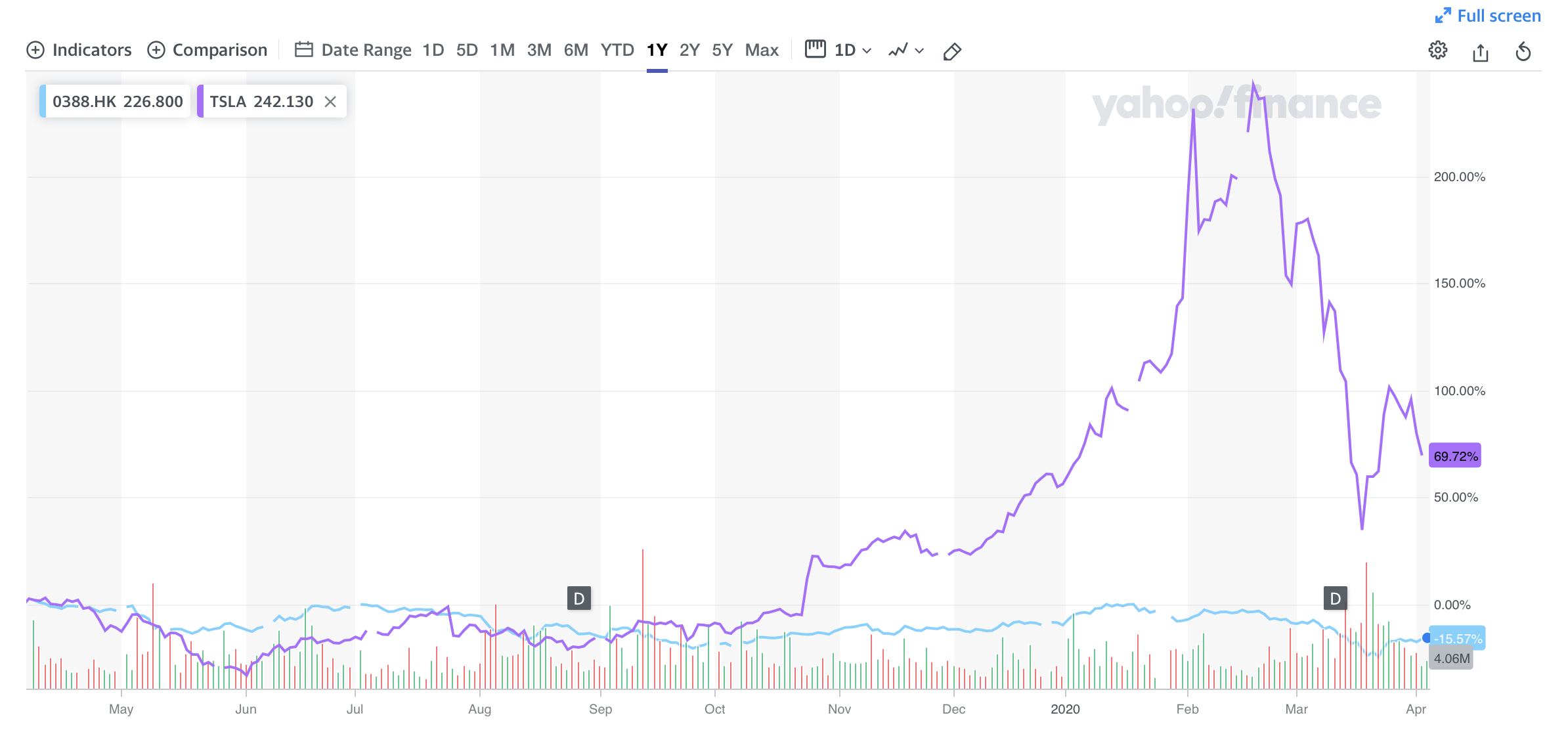Remove the TSLA comparison

coord(330,102)
